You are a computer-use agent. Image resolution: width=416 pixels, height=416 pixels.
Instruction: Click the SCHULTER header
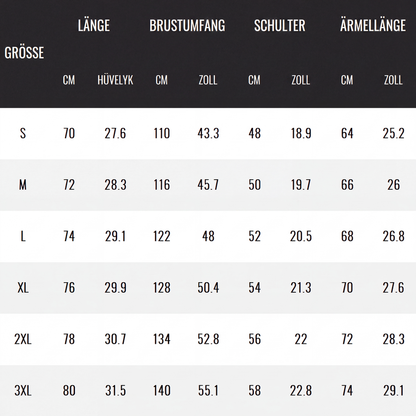[280, 25]
